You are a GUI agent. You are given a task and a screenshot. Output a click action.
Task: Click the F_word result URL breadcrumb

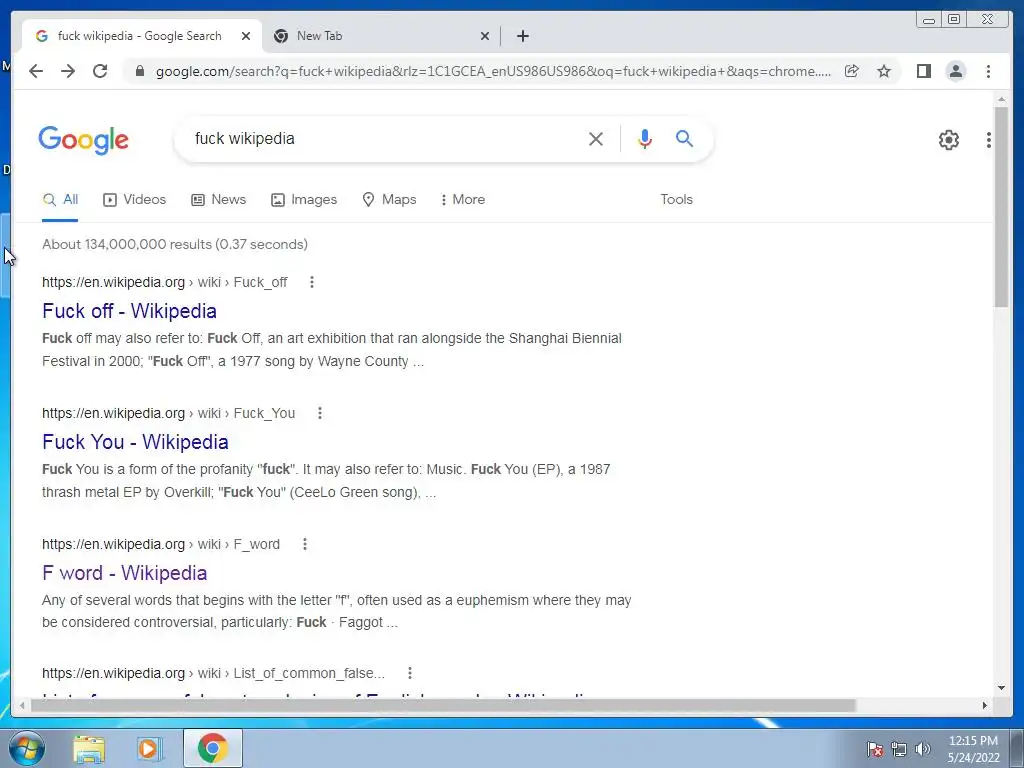(161, 544)
